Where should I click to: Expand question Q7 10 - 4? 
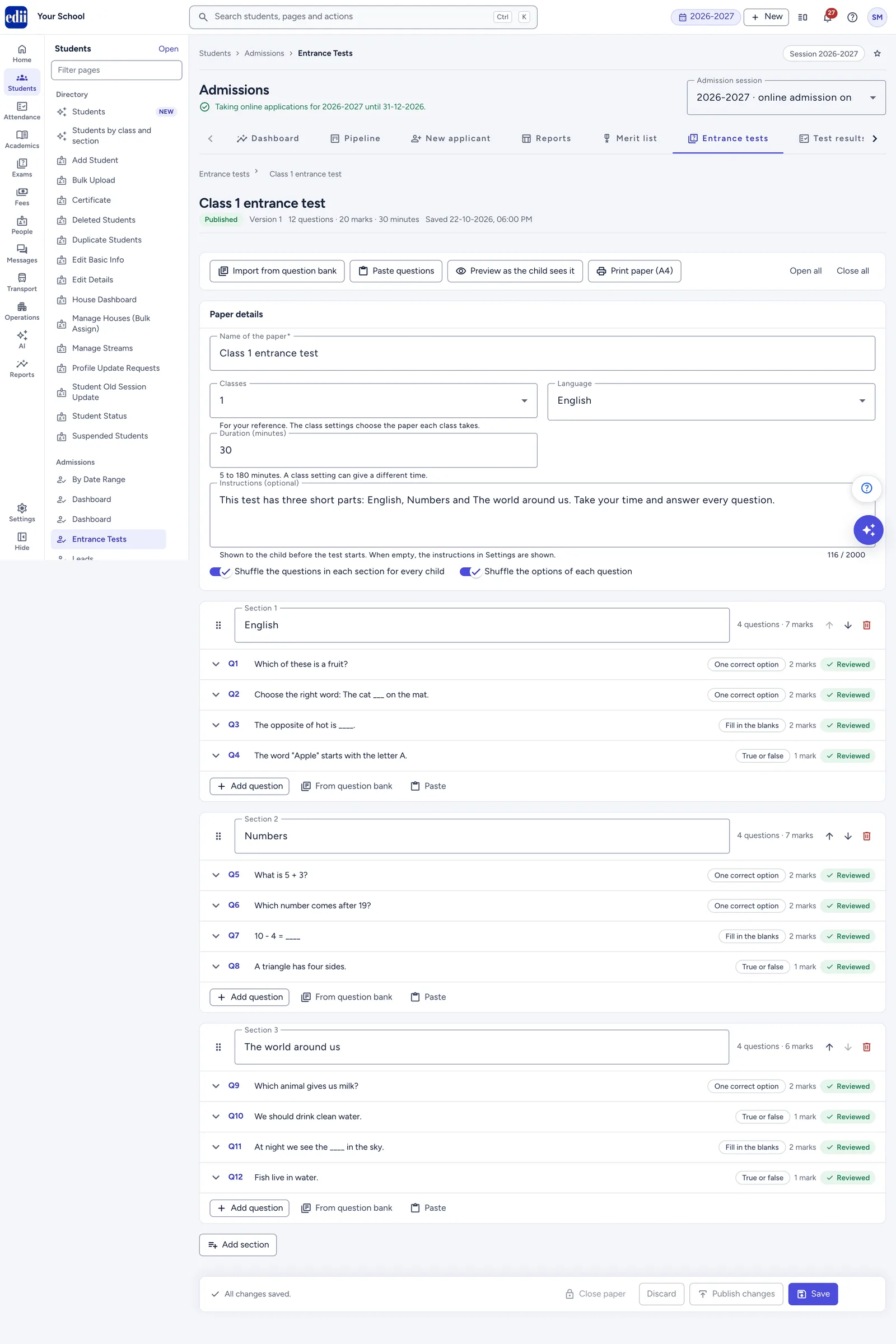pos(216,936)
